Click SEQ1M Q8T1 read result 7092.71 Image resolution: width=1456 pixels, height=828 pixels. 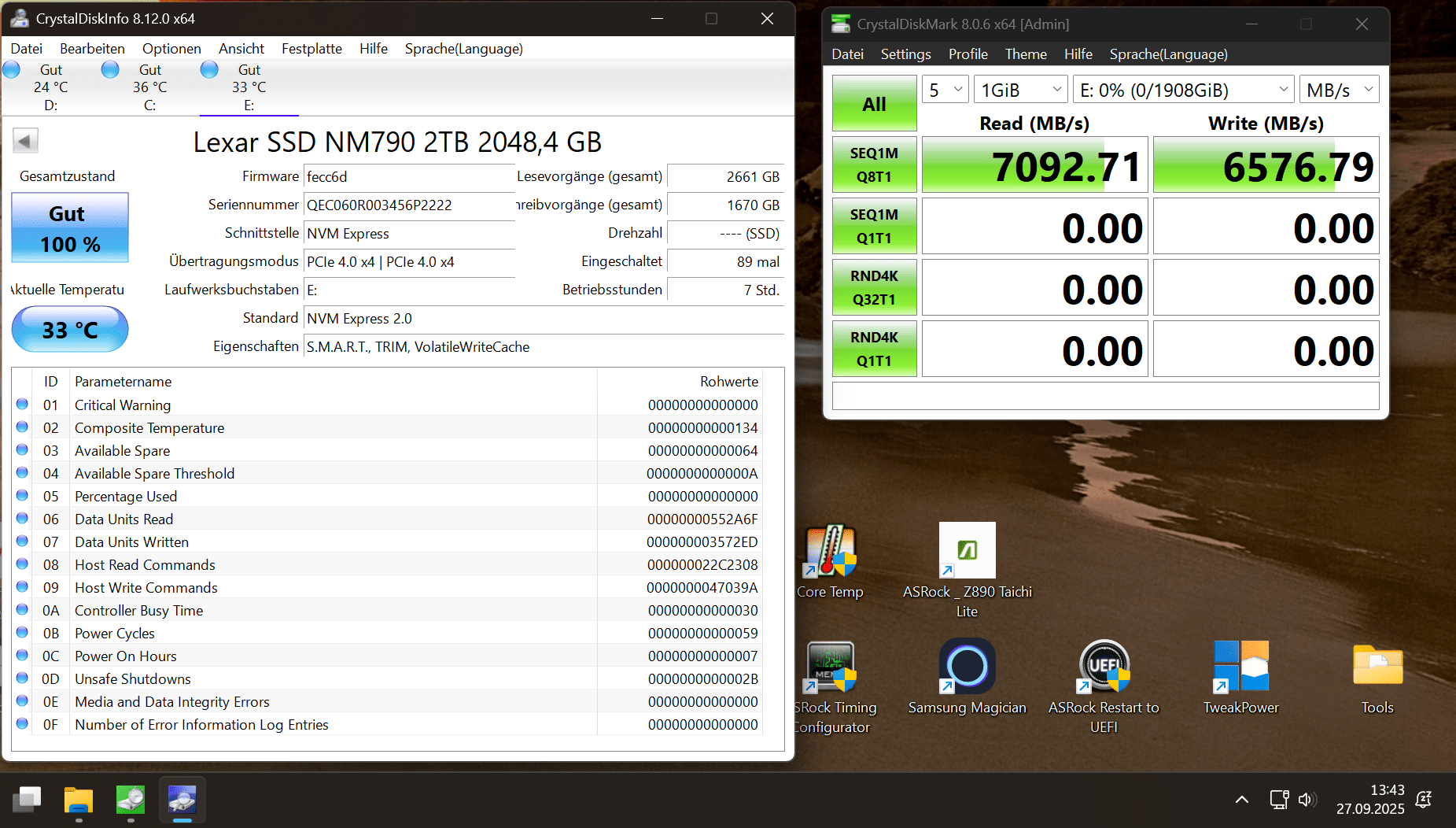(1034, 164)
